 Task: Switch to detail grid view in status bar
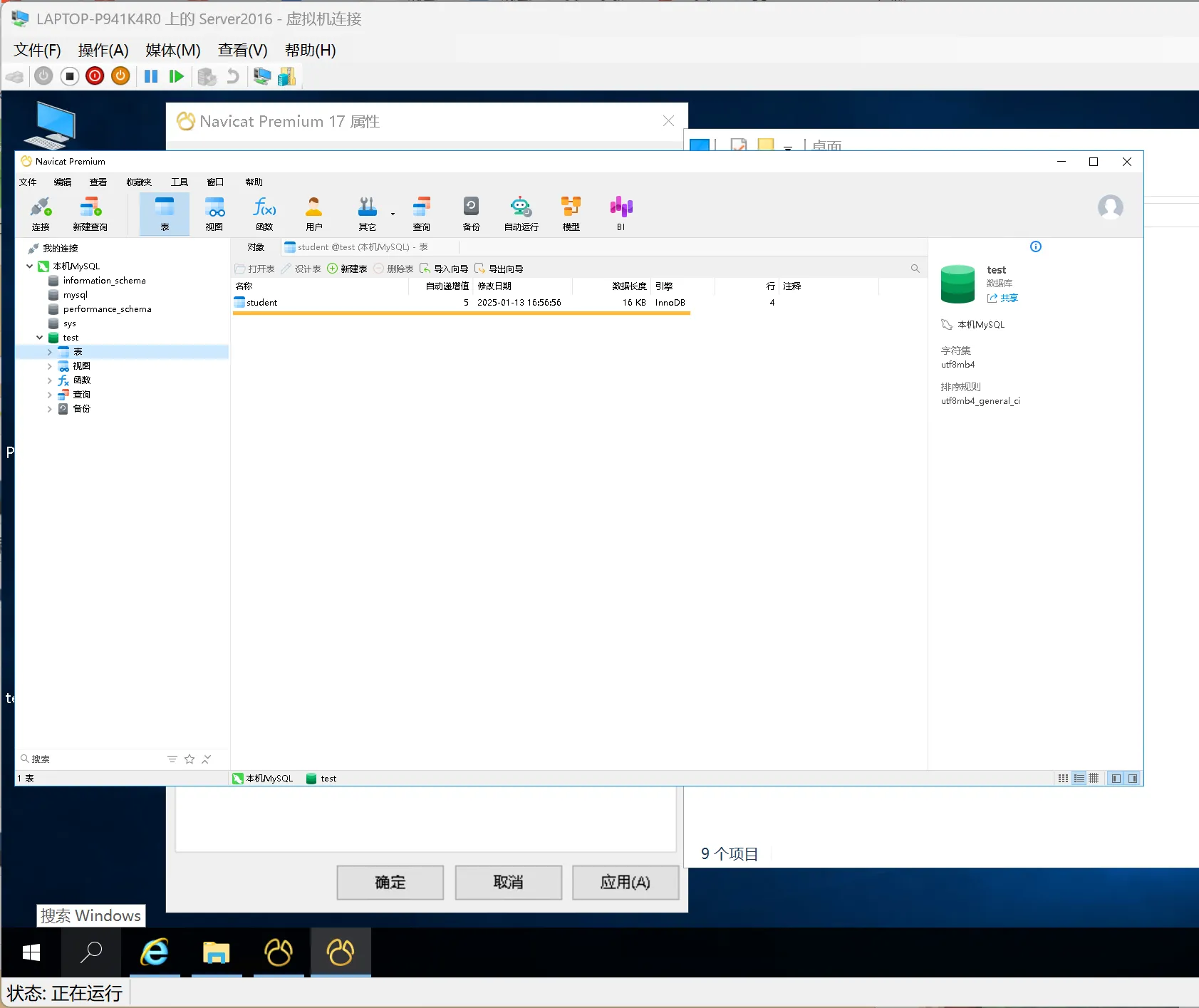click(x=1094, y=779)
